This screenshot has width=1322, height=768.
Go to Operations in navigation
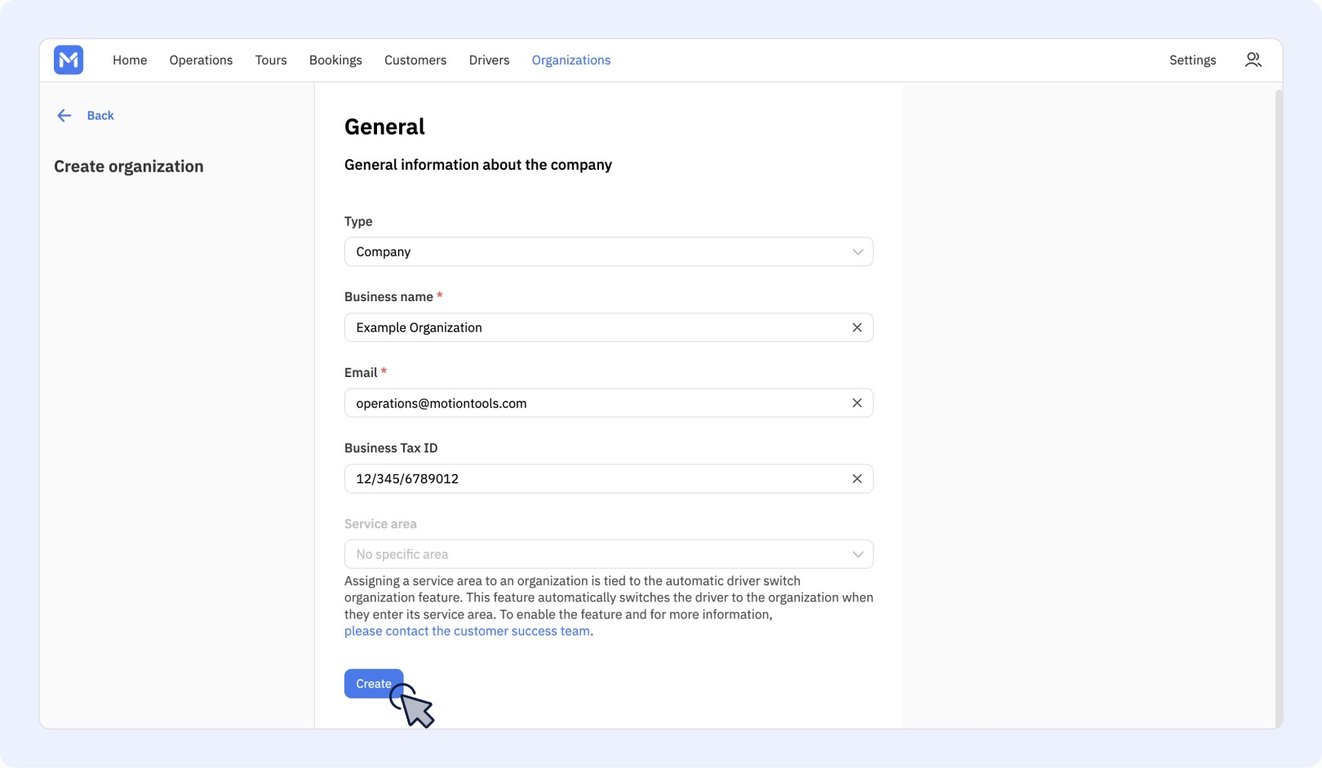[201, 60]
